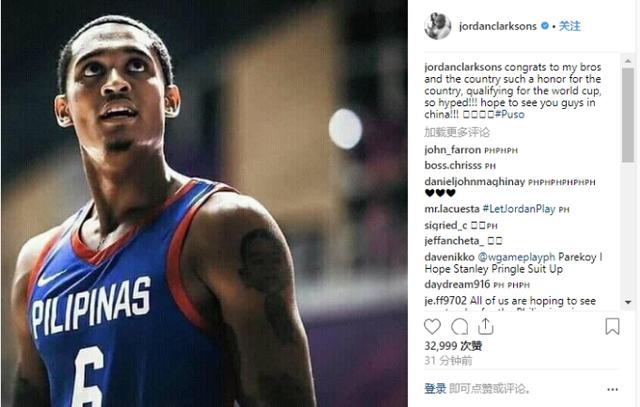Click the 登录 login link
This screenshot has width=640, height=407.
(435, 388)
